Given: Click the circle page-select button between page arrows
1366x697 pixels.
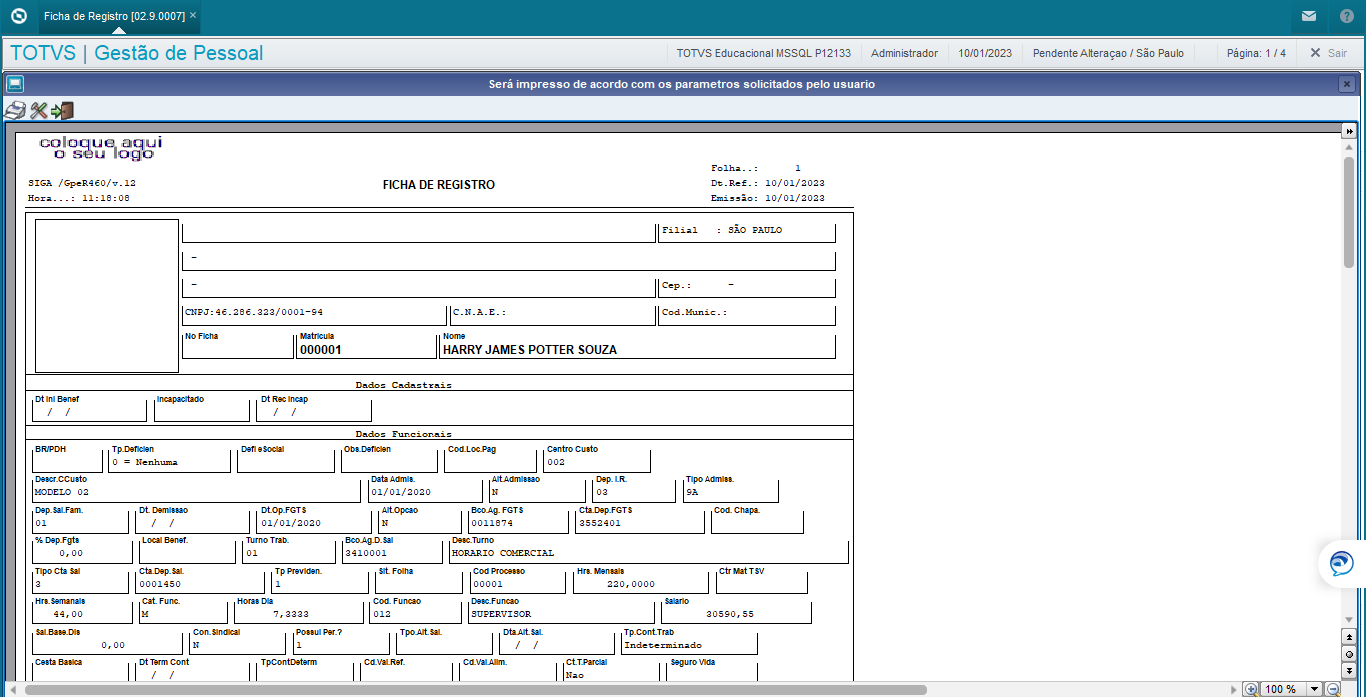Looking at the screenshot, I should click(x=1349, y=653).
